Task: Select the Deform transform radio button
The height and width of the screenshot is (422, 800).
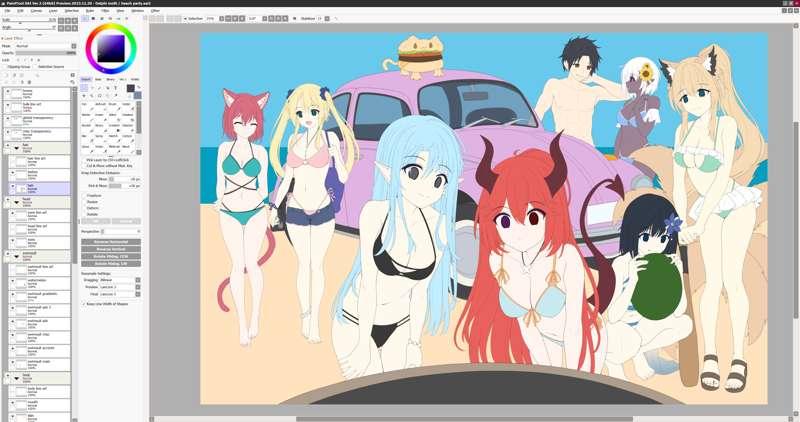Action: pyautogui.click(x=85, y=208)
